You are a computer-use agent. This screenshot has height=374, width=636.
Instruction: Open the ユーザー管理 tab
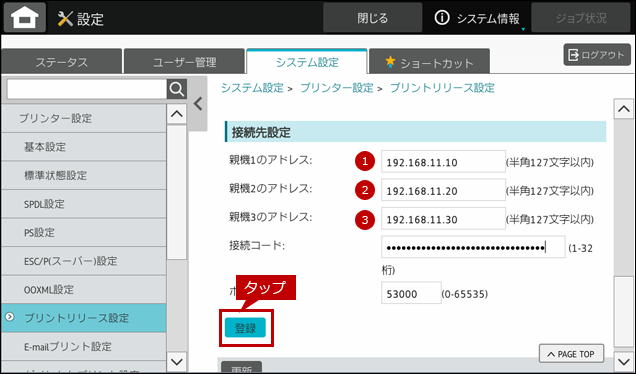coord(185,62)
